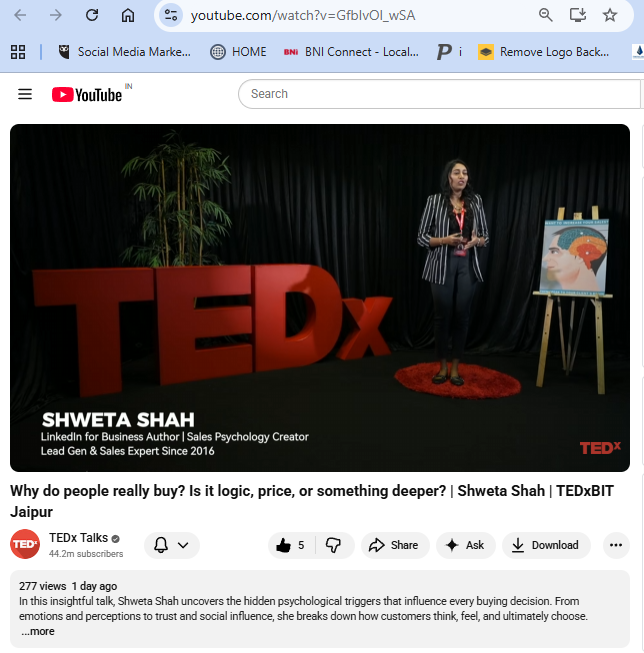Bookmark this page with the star icon
644x653 pixels.
point(610,15)
